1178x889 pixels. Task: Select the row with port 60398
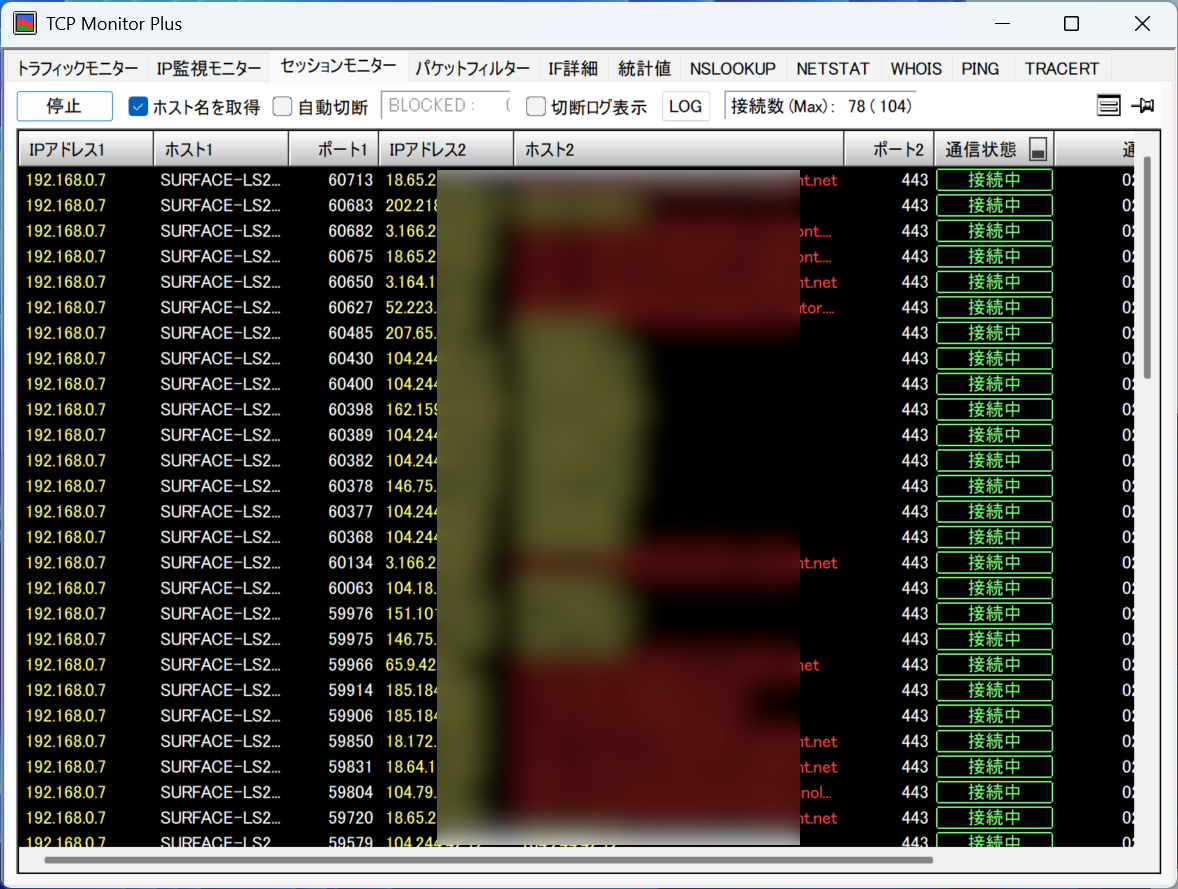pos(576,410)
